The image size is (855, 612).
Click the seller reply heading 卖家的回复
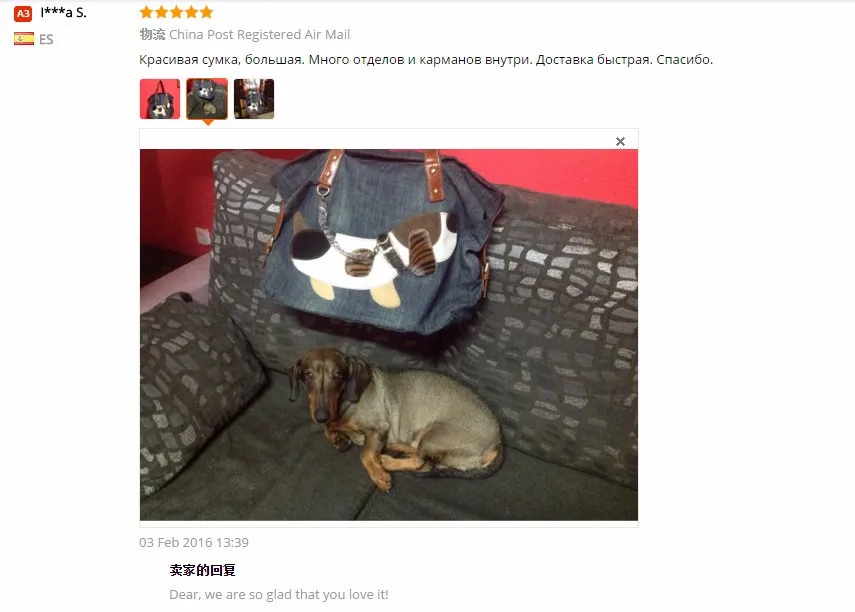pyautogui.click(x=202, y=570)
